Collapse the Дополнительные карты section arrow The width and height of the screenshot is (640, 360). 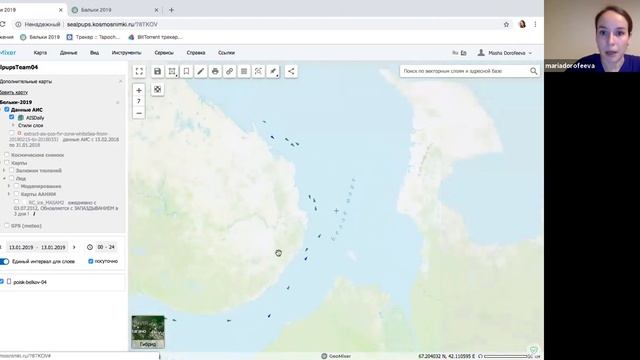click(x=120, y=82)
